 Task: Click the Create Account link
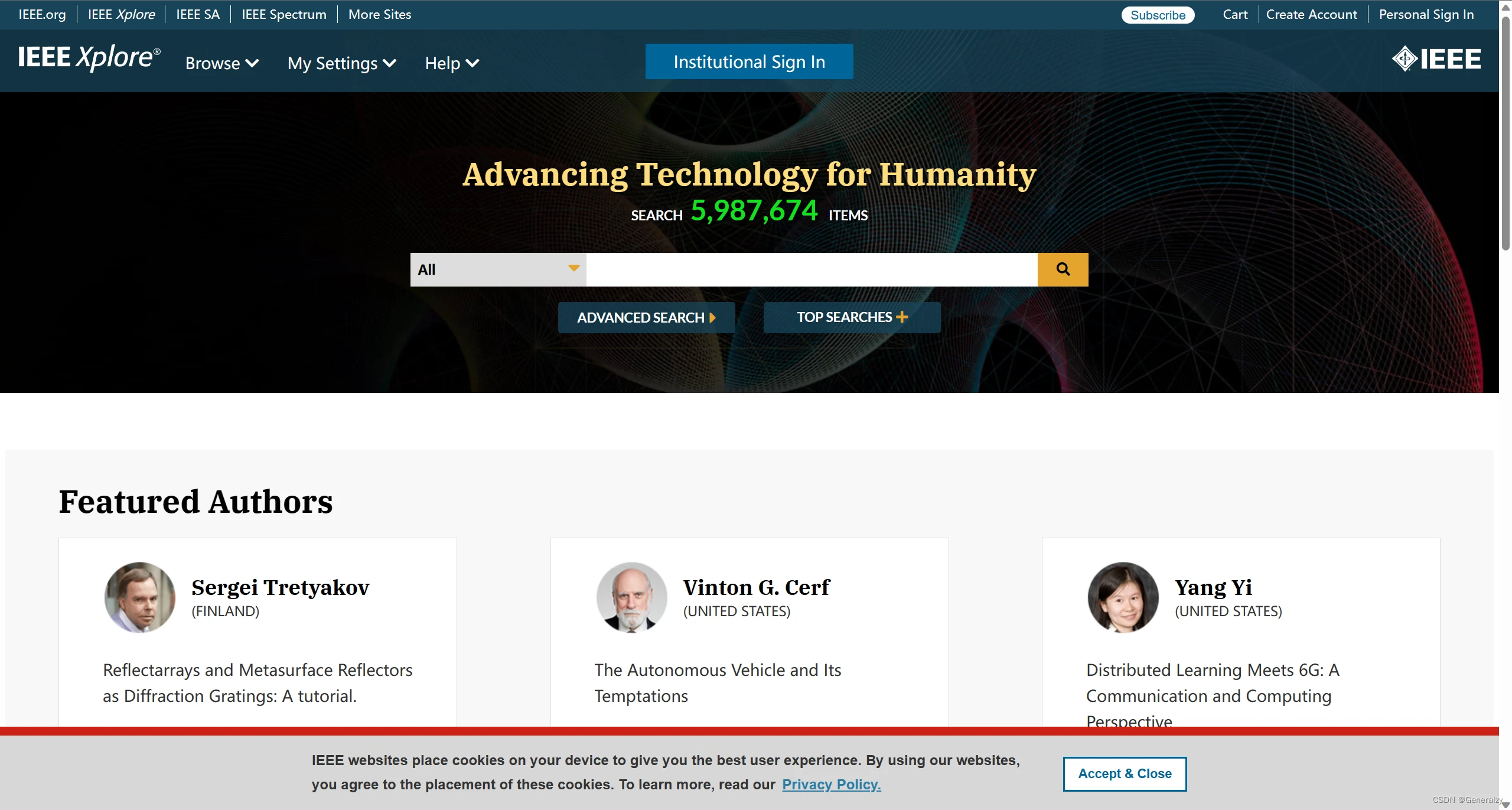pyautogui.click(x=1311, y=14)
